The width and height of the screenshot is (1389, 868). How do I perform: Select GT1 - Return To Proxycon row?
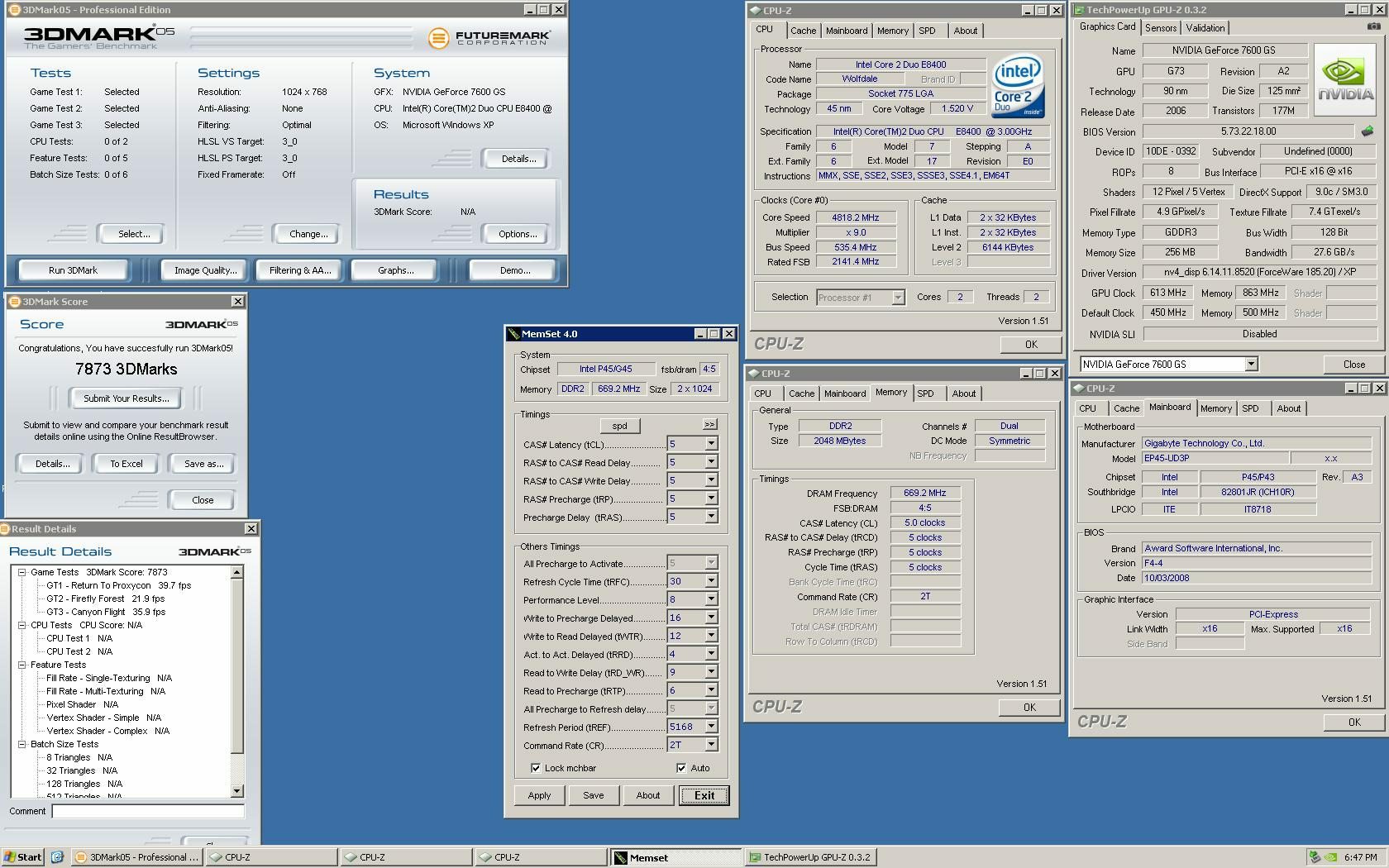(x=118, y=585)
